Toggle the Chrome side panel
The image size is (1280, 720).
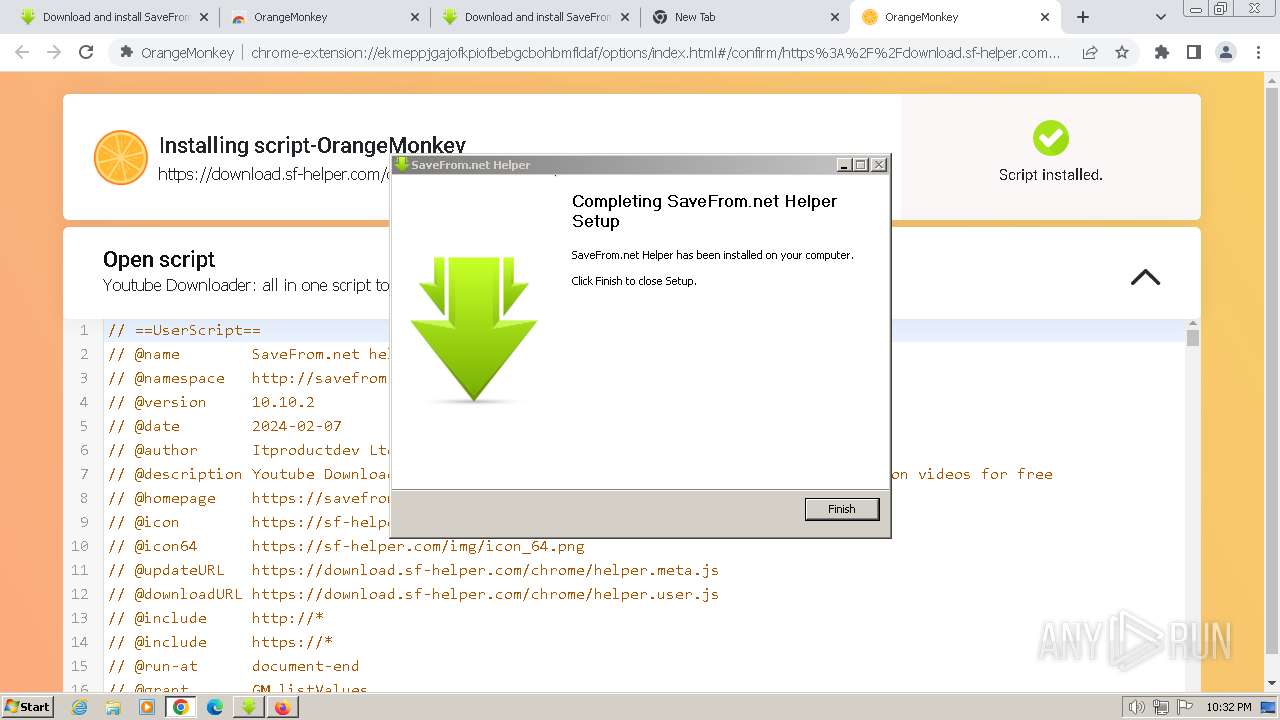pyautogui.click(x=1193, y=52)
